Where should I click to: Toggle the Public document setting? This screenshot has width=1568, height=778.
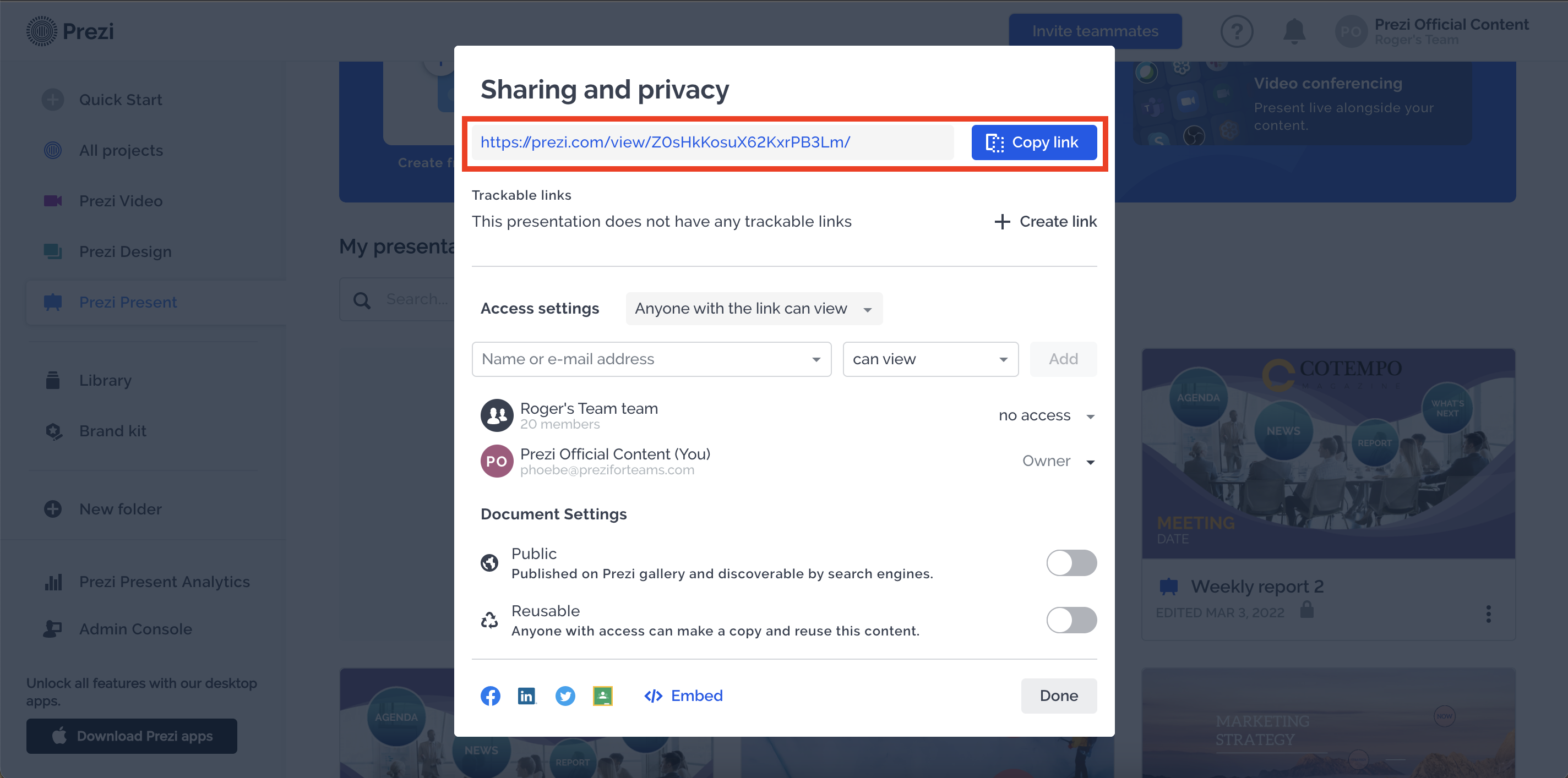click(1071, 563)
